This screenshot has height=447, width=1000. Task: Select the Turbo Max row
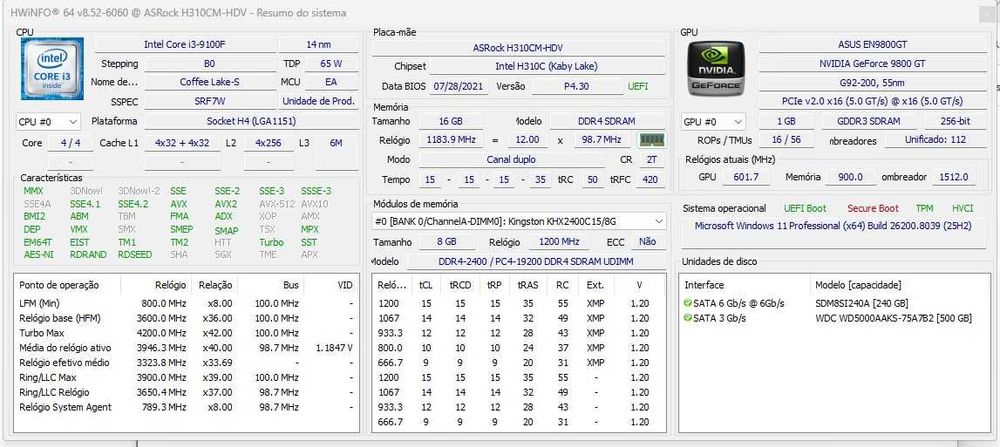point(186,333)
